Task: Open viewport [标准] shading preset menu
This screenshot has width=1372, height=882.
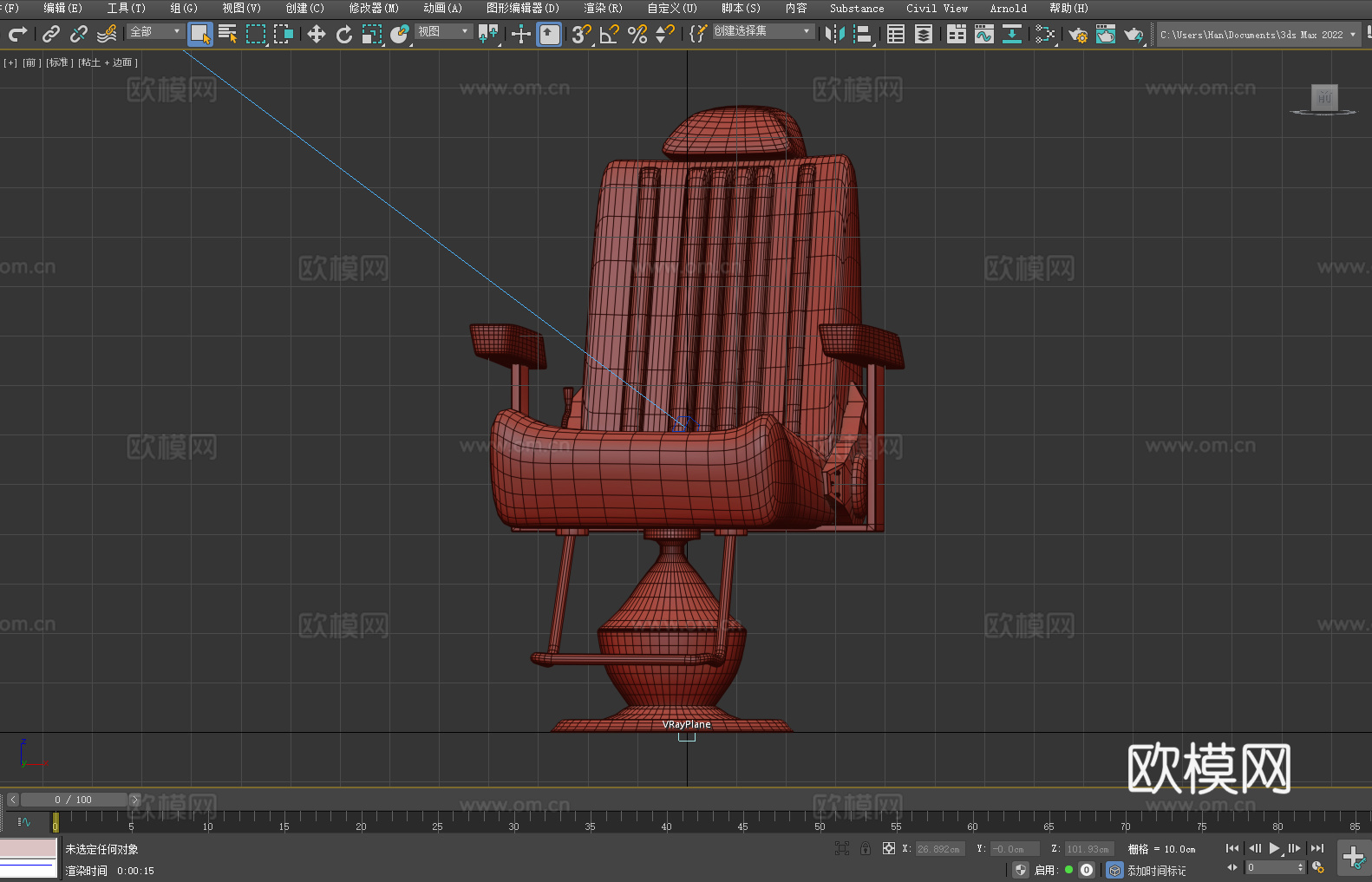Action: click(x=59, y=62)
